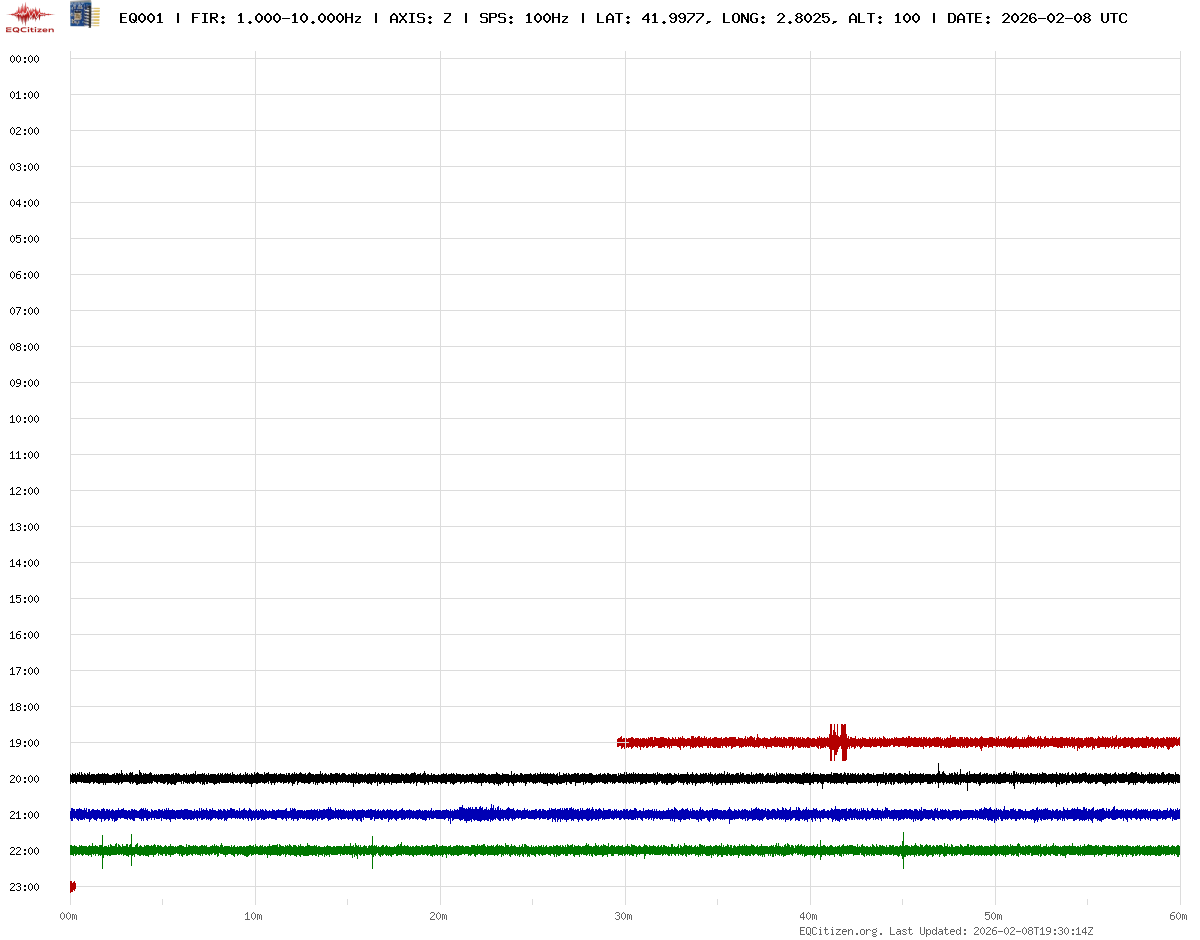Select the 00:00 hour label
This screenshot has width=1200, height=940.
pyautogui.click(x=24, y=59)
